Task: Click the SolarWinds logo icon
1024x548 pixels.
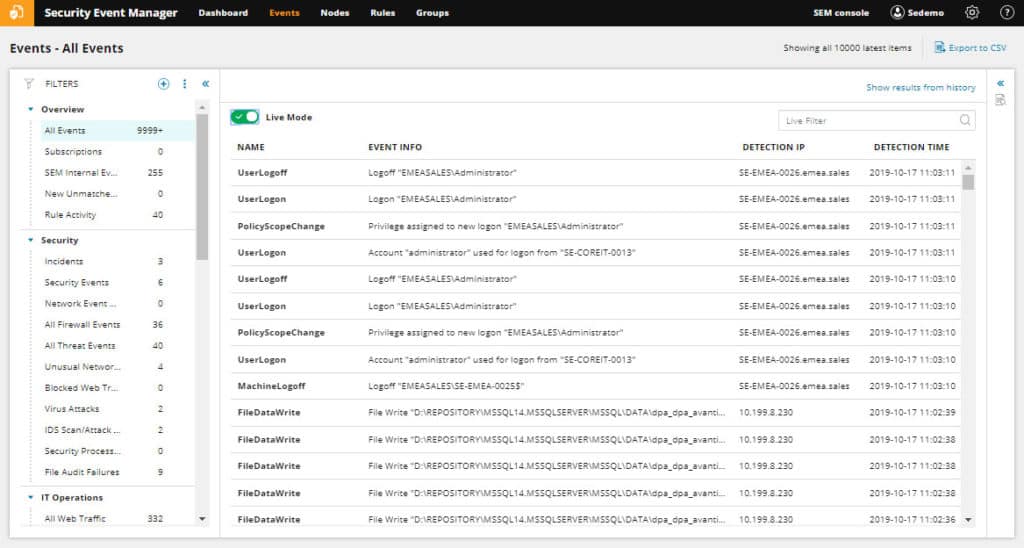Action: click(x=16, y=12)
